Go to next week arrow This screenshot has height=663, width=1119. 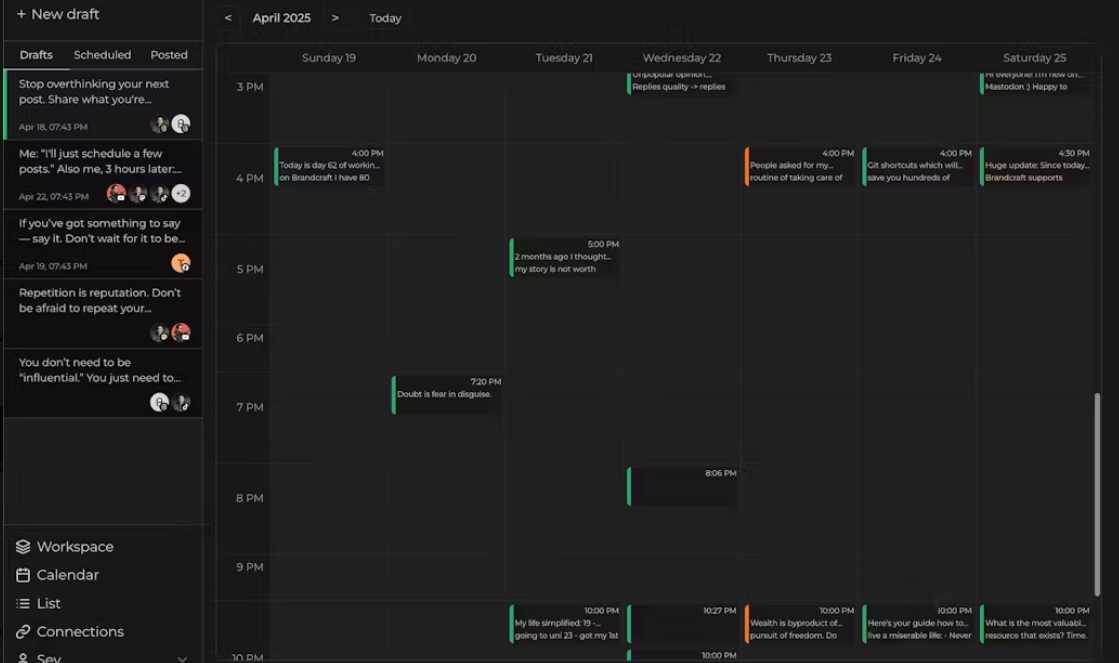pos(335,18)
